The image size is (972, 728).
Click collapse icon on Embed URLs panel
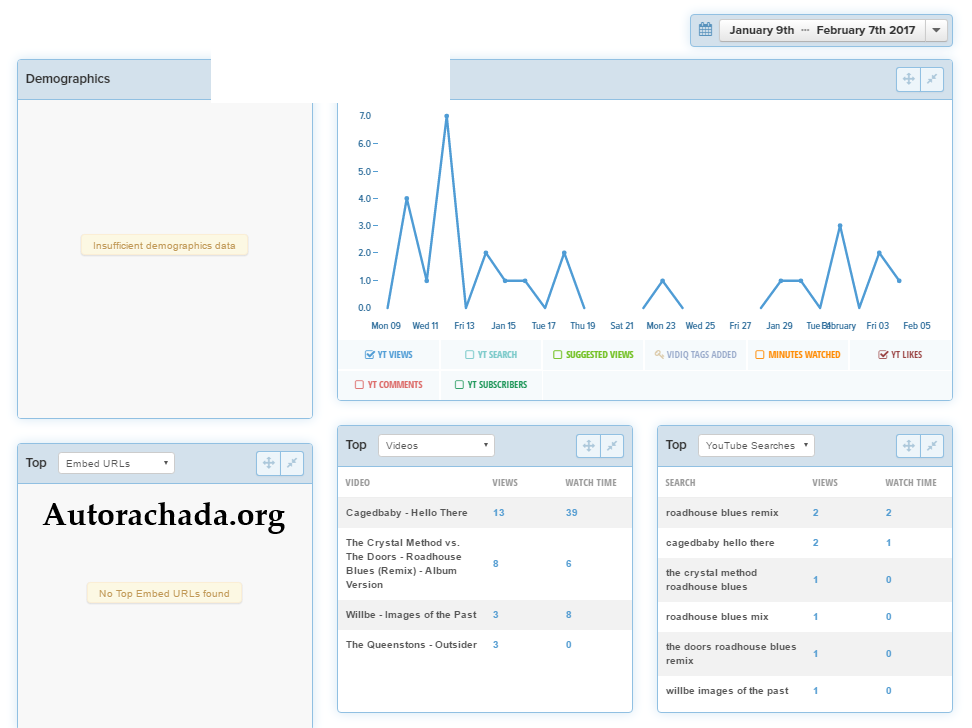click(292, 463)
